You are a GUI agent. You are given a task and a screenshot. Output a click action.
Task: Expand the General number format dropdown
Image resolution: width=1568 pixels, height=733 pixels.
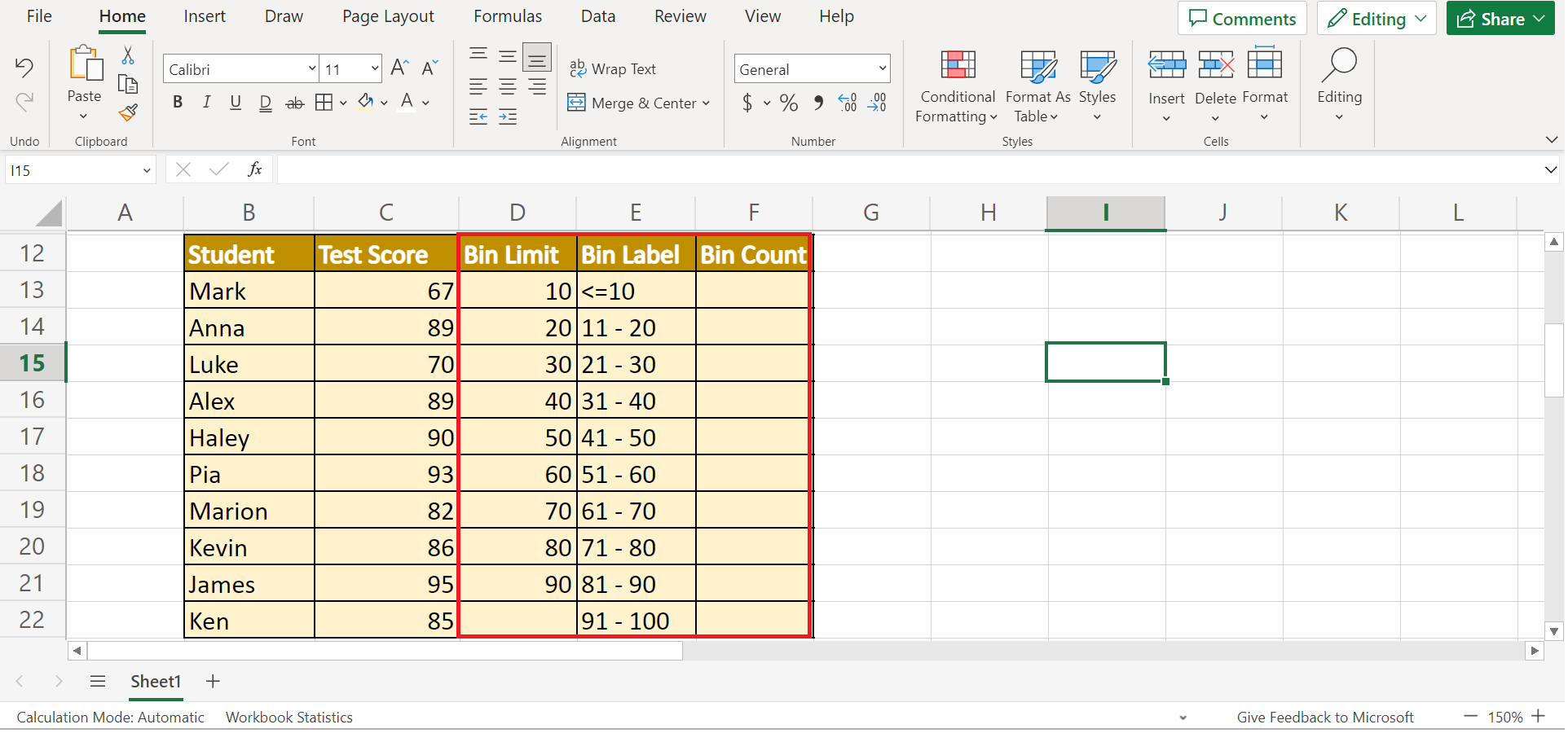pyautogui.click(x=882, y=69)
